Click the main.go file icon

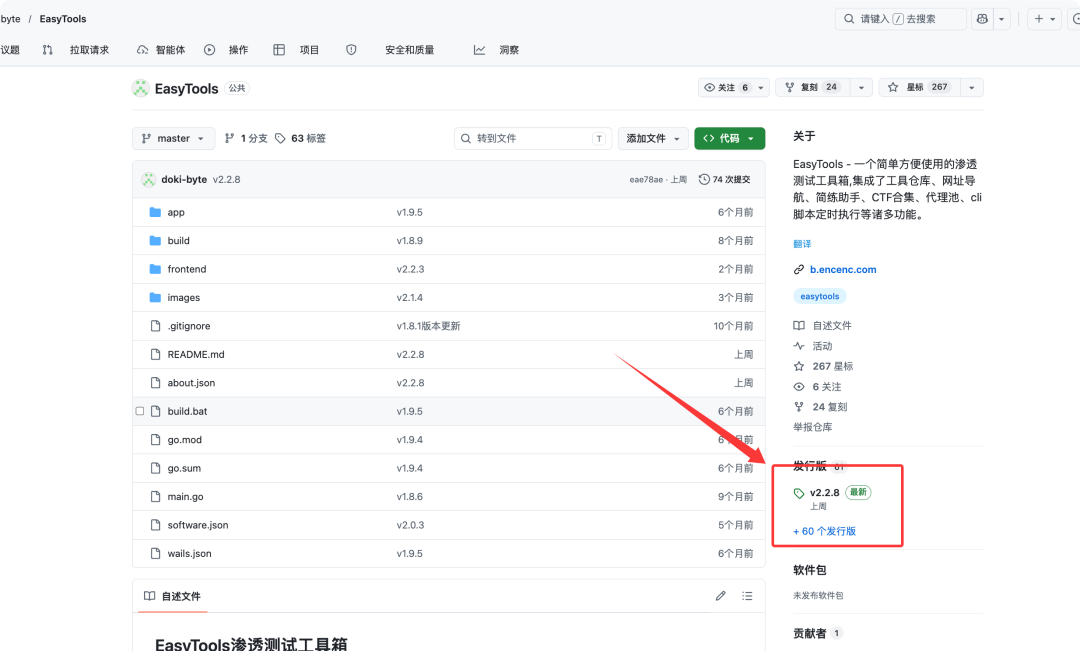(156, 496)
